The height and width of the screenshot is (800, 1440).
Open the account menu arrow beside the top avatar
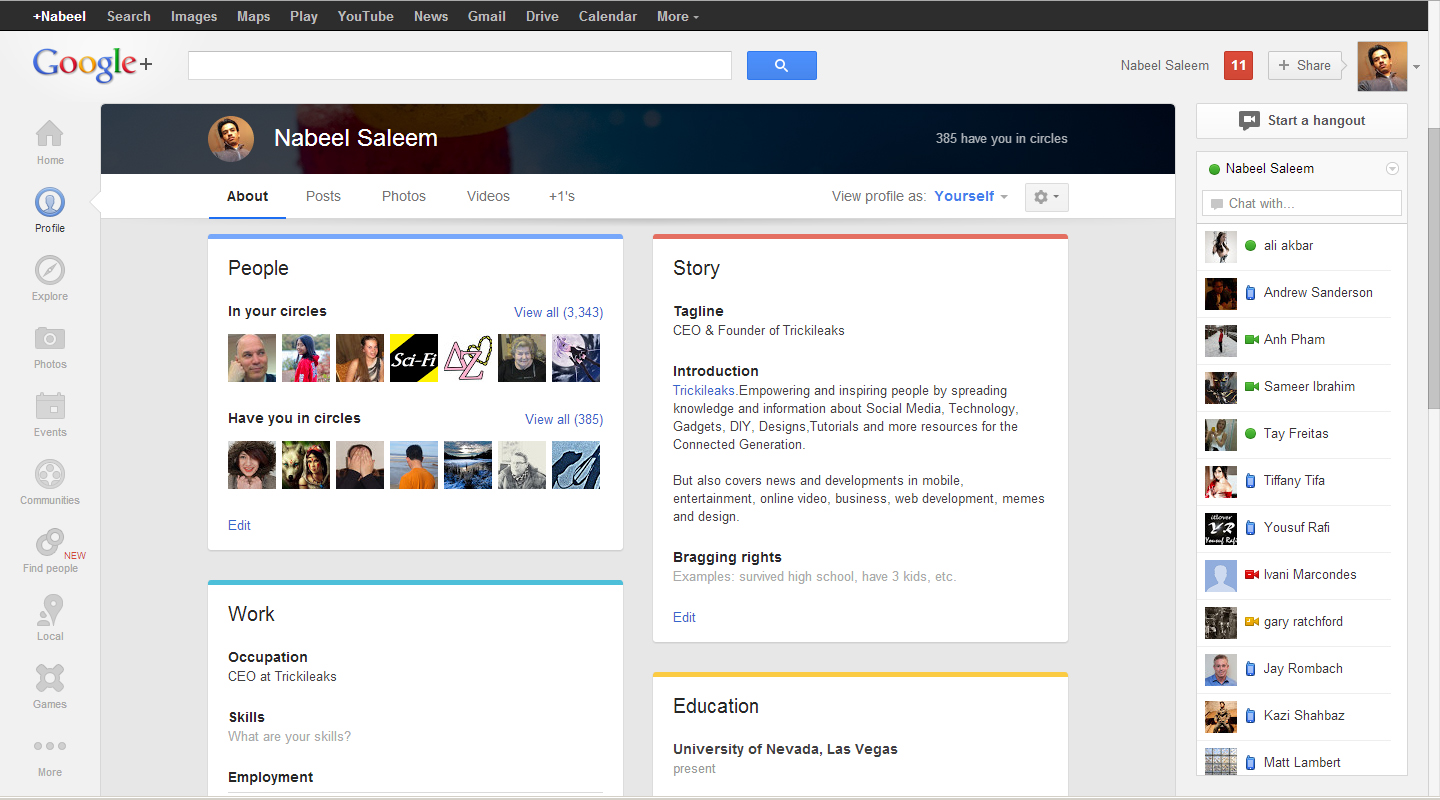pos(1416,67)
